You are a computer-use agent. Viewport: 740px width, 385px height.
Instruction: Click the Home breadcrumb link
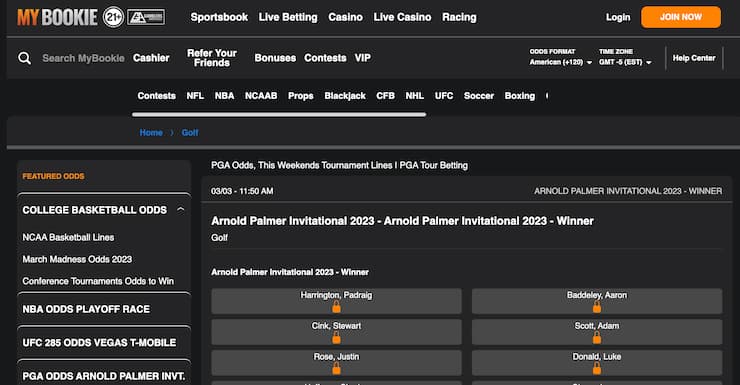pos(151,133)
